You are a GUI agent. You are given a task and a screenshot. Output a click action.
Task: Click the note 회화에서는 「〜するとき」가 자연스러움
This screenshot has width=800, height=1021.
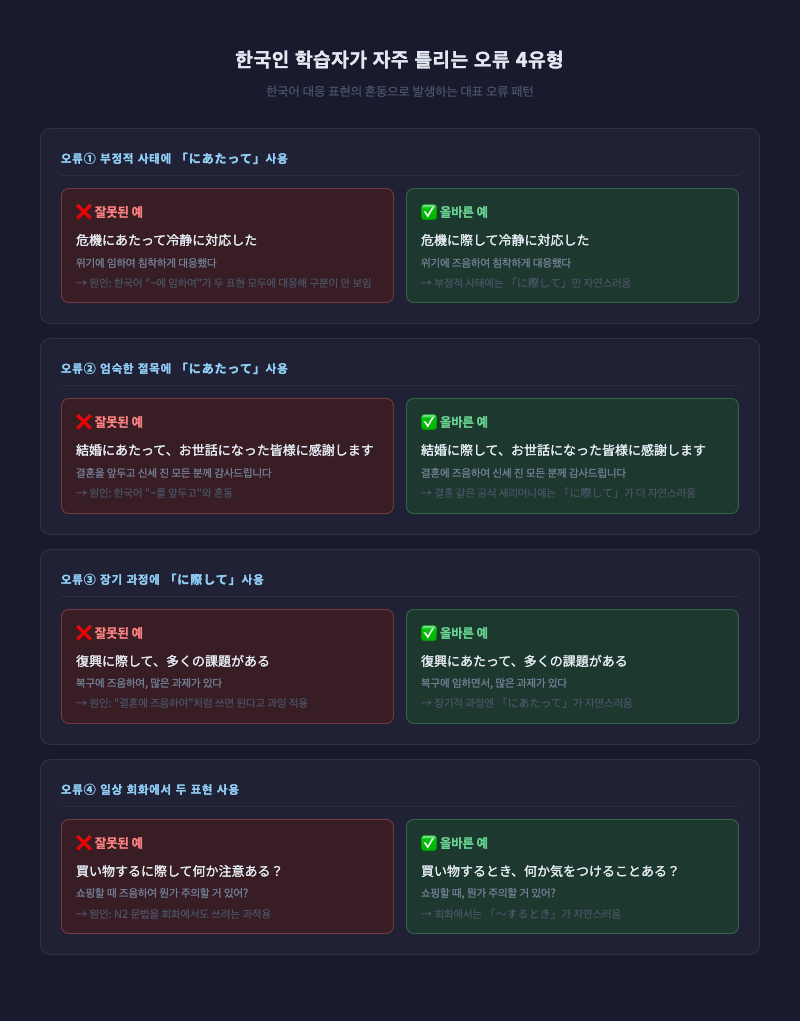[x=521, y=914]
